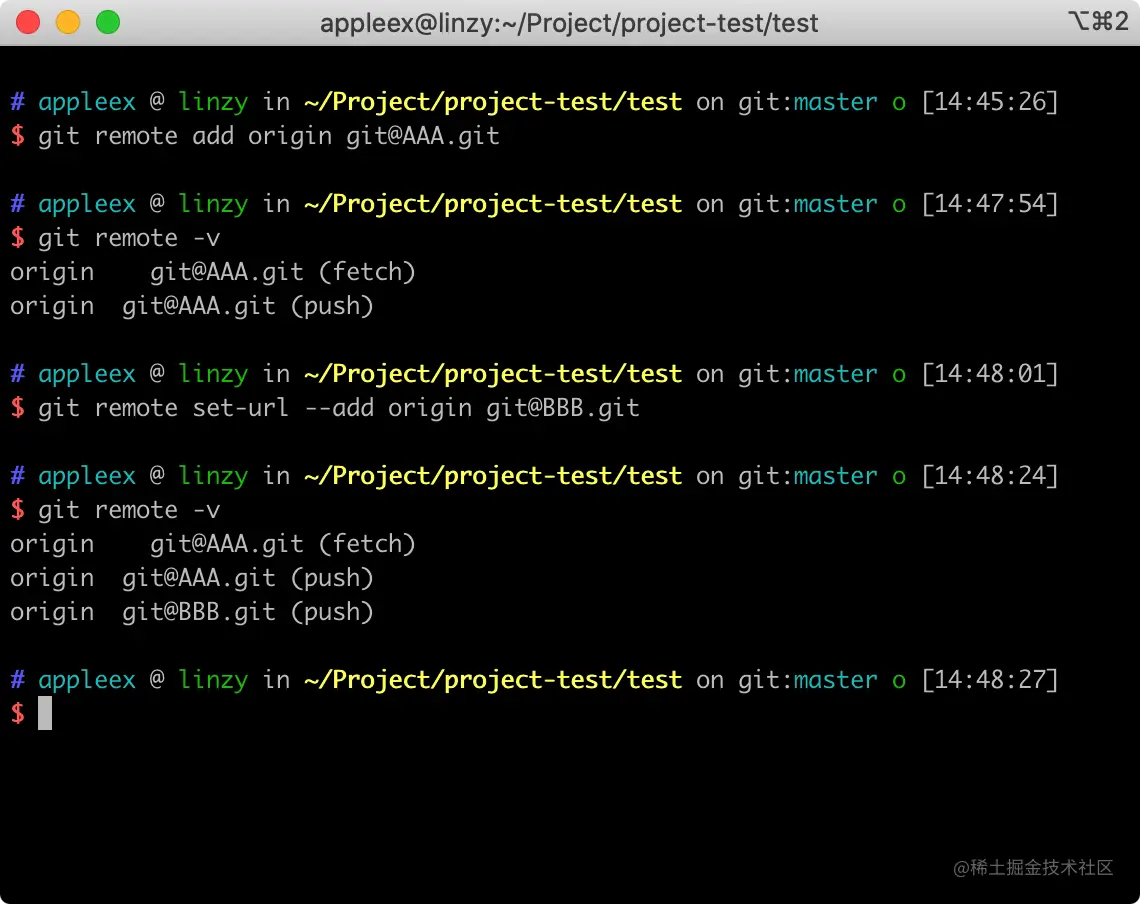Click 'appleex' username in the 14:48:01 prompt
The width and height of the screenshot is (1140, 904).
(x=87, y=375)
